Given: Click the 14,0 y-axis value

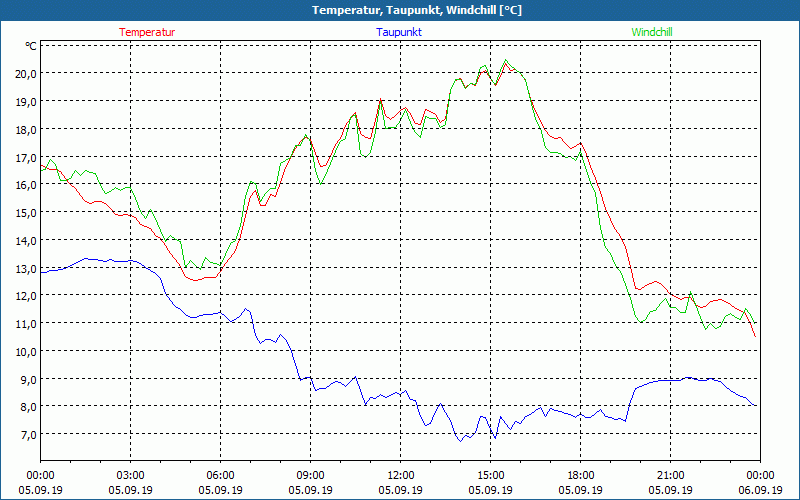Looking at the screenshot, I should [27, 240].
